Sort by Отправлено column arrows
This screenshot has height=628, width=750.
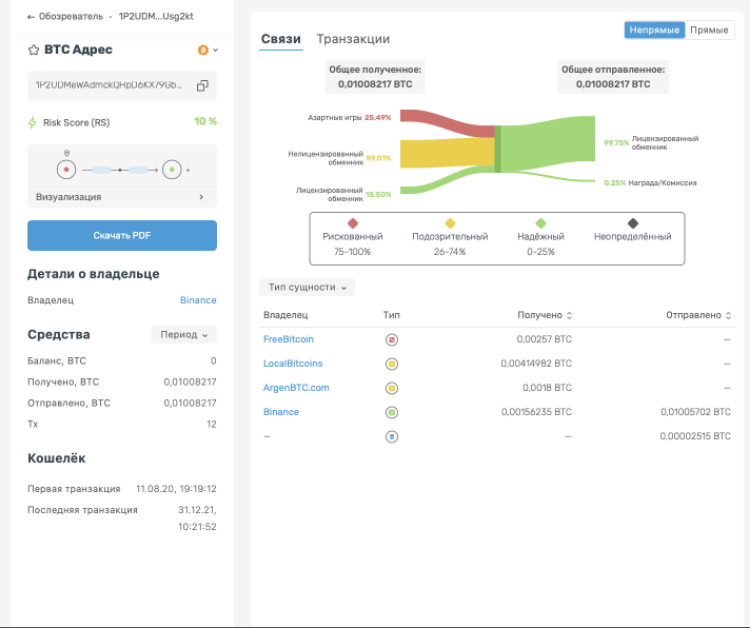(x=728, y=315)
